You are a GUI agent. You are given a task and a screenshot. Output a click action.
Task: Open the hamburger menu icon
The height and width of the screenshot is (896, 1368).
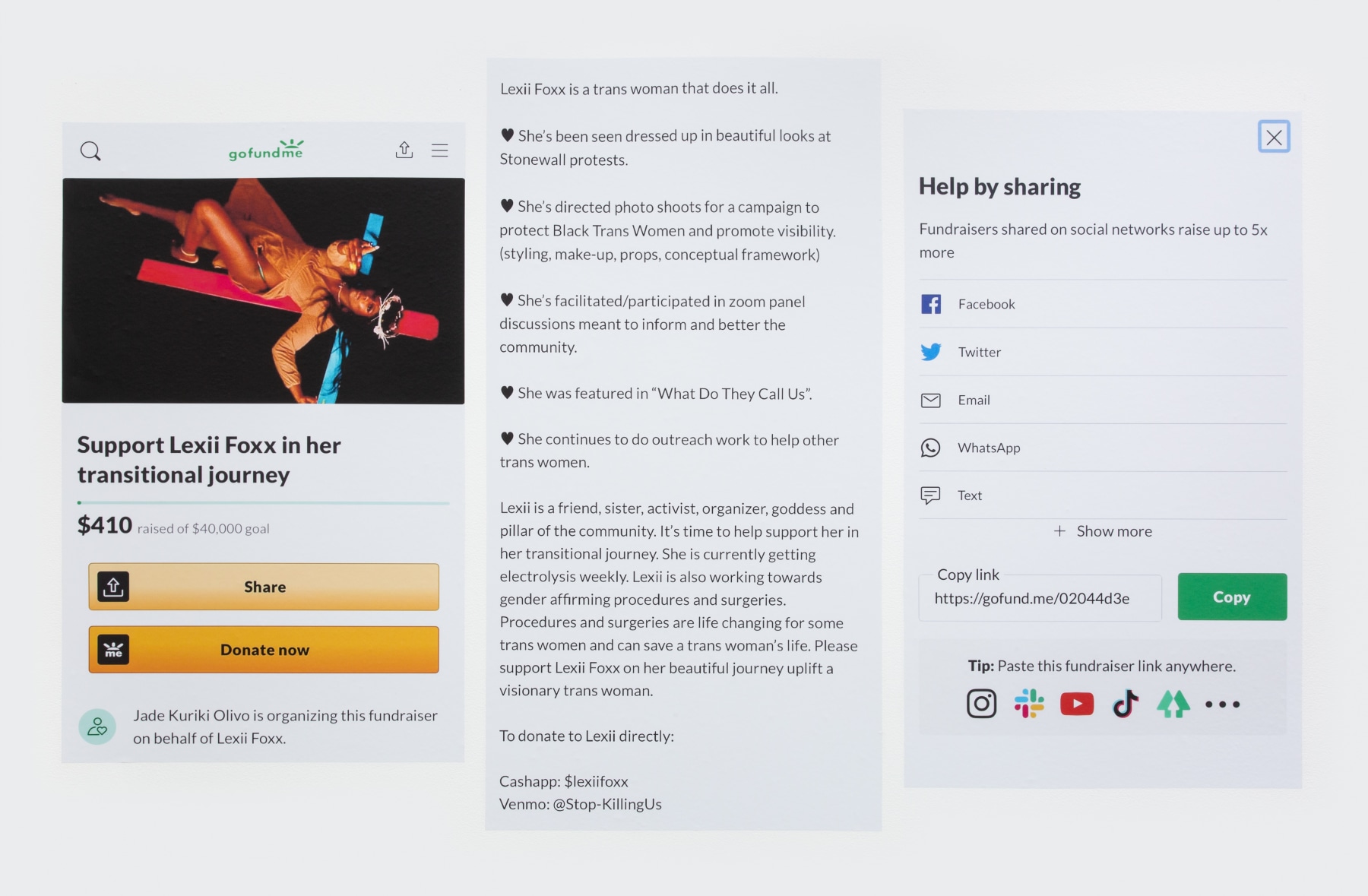(x=439, y=150)
